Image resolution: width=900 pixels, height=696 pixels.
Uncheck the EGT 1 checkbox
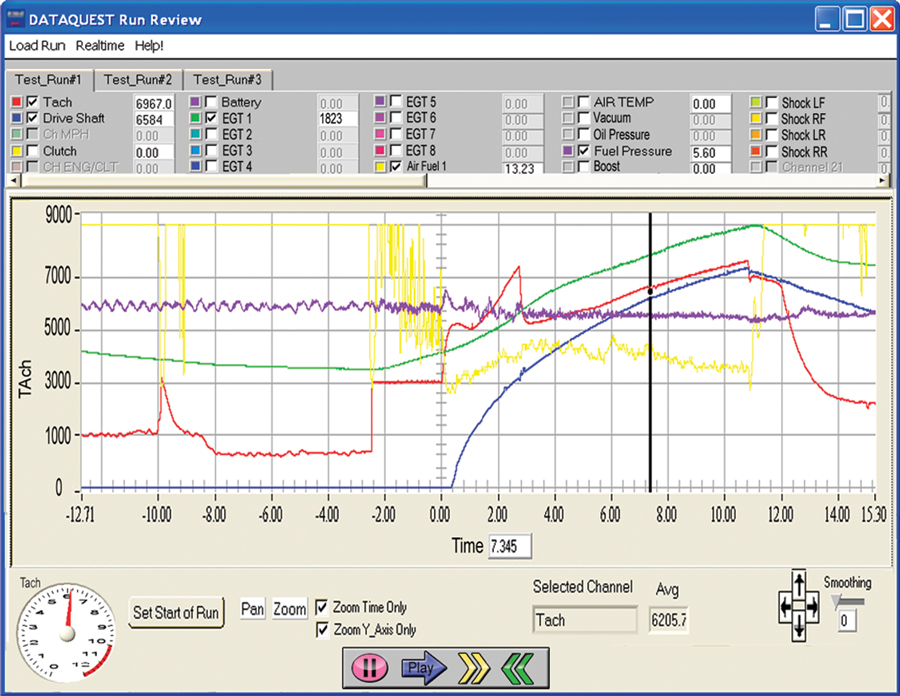click(x=211, y=118)
